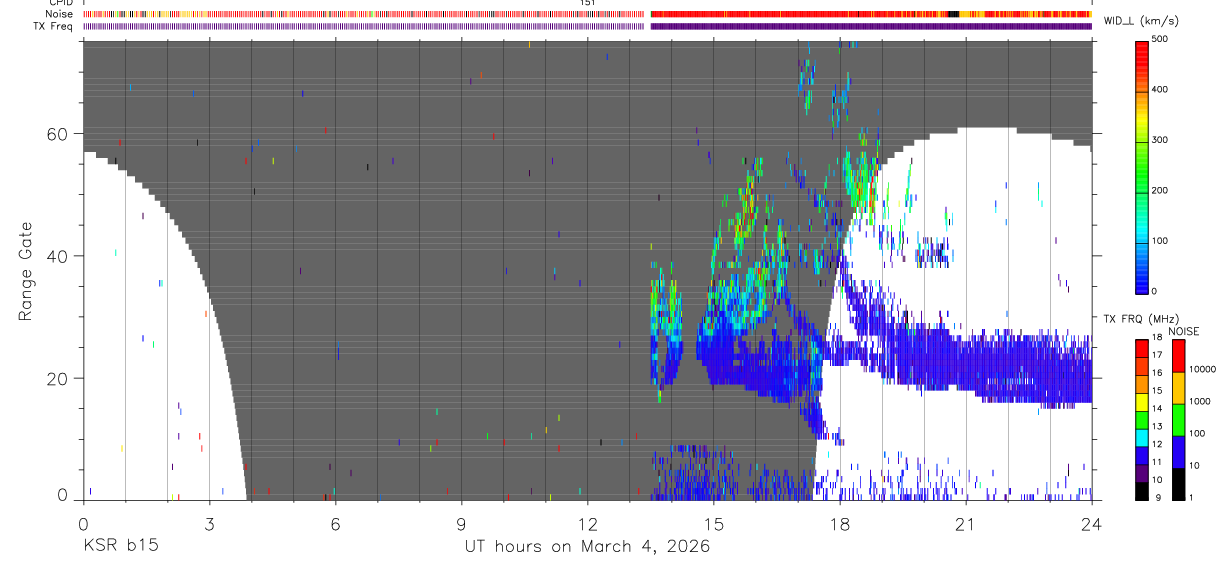Viewport: 1228px width, 567px height.
Task: Click the 15 tick on UT hours axis
Action: (714, 523)
